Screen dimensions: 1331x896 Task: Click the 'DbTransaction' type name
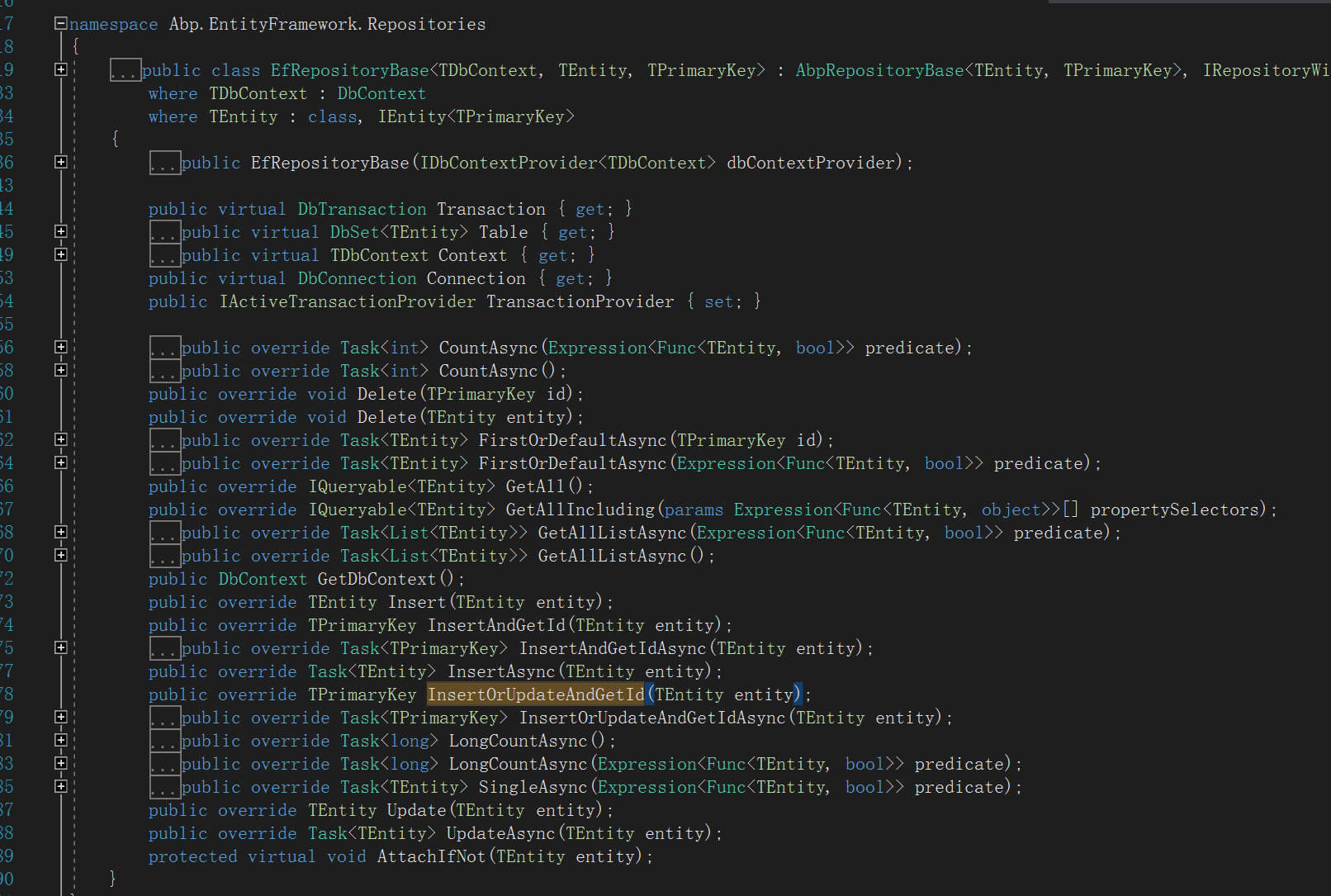coord(362,210)
